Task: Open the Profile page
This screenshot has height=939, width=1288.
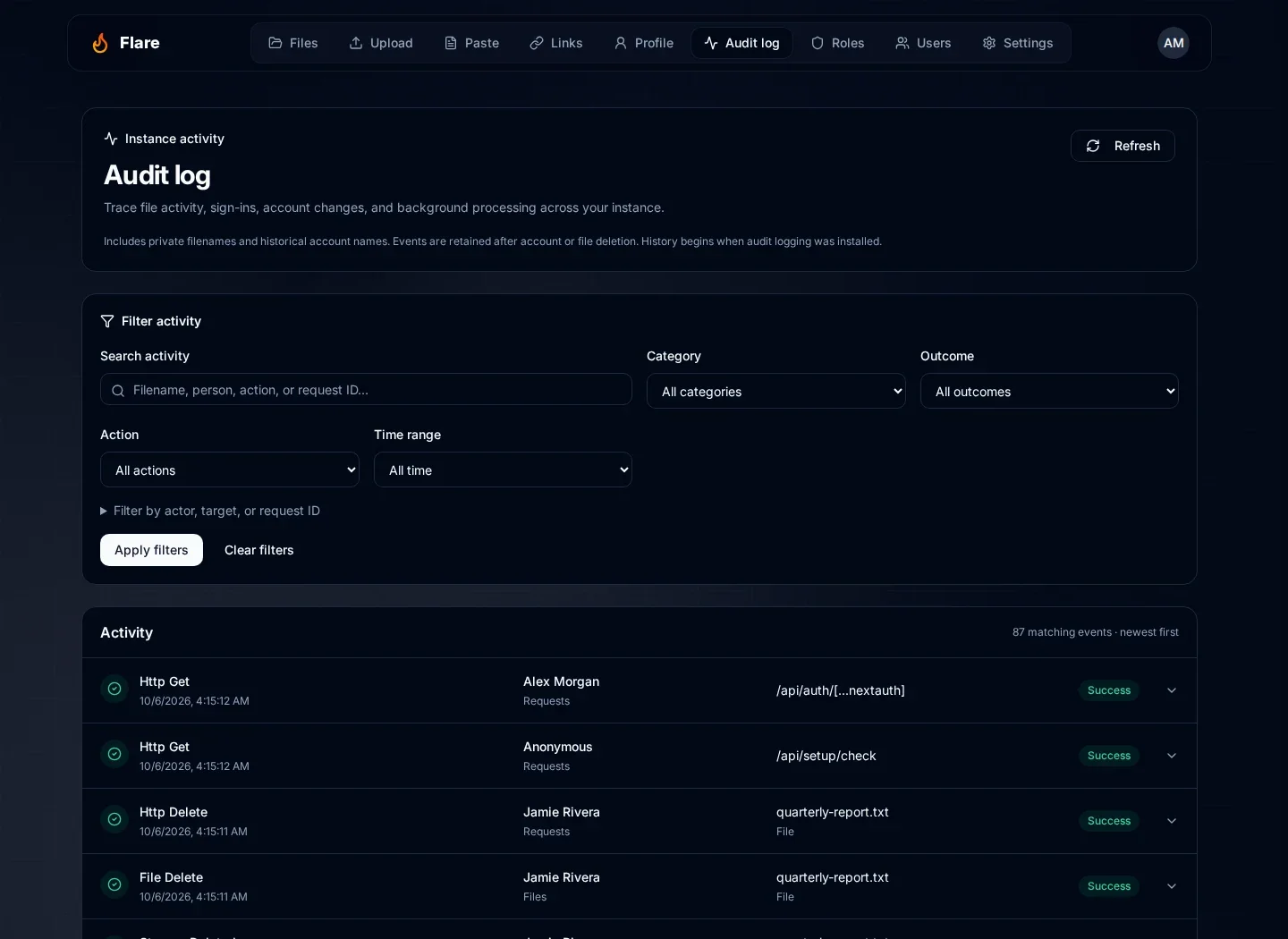Action: coord(643,43)
